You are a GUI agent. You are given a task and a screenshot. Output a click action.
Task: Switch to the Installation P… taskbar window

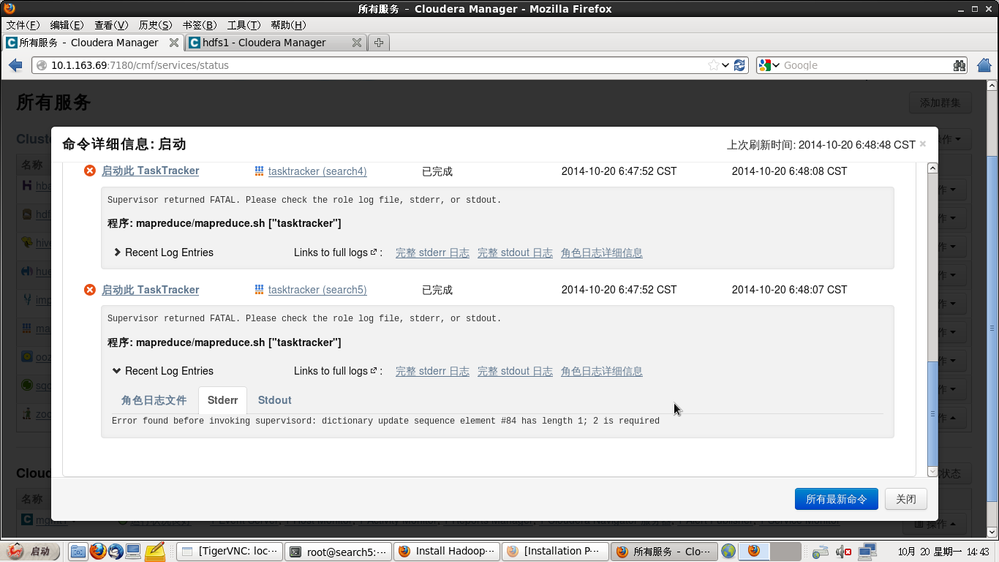(x=556, y=551)
